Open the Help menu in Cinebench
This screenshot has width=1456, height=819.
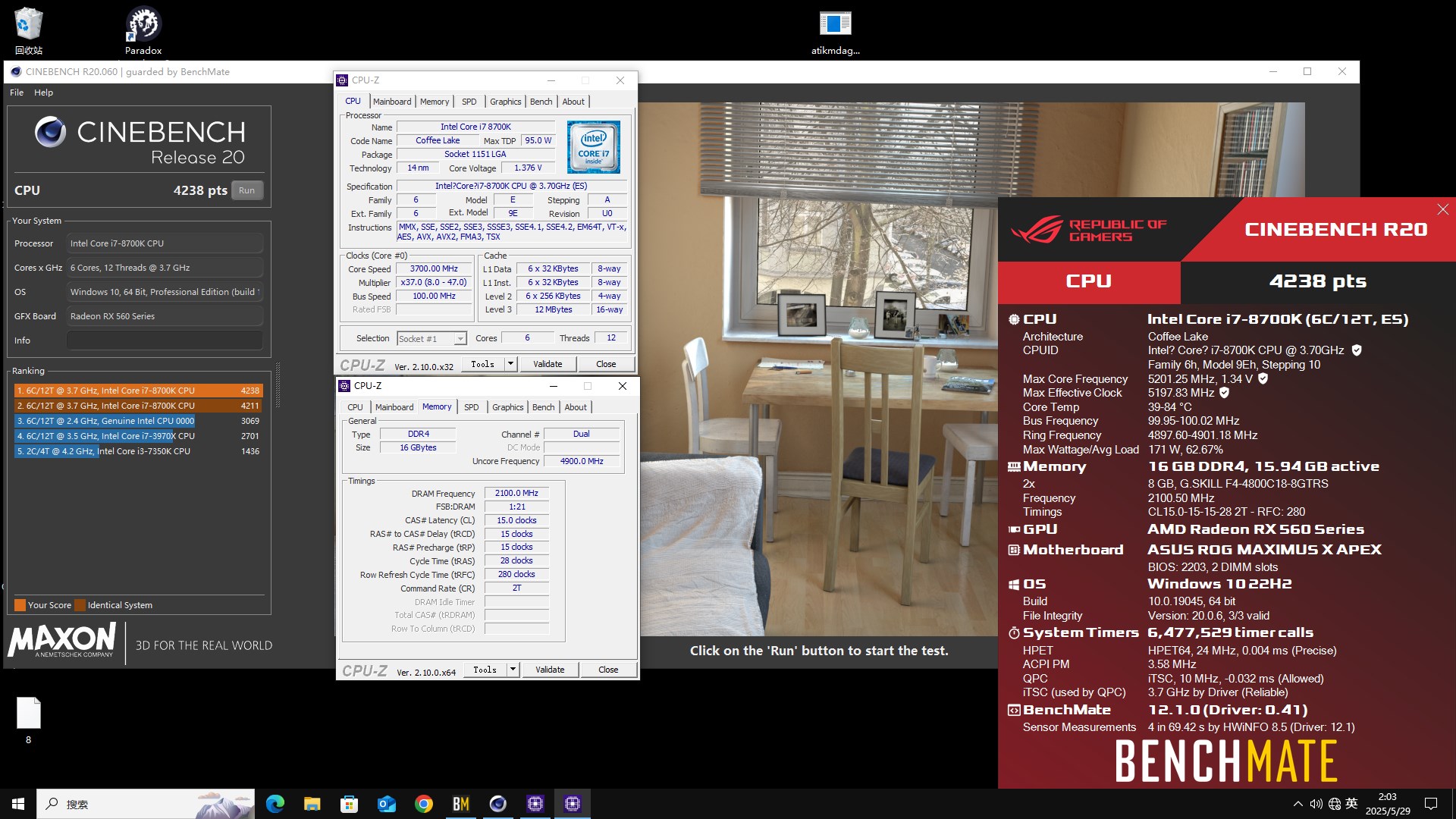point(43,93)
